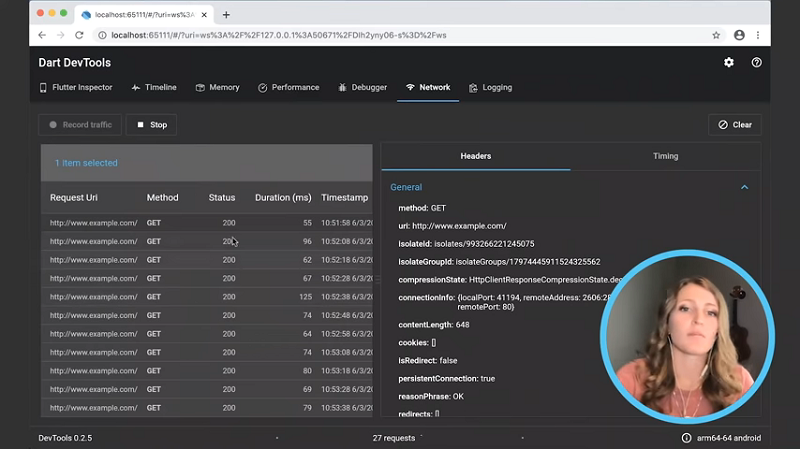Clear the network request list

(735, 124)
